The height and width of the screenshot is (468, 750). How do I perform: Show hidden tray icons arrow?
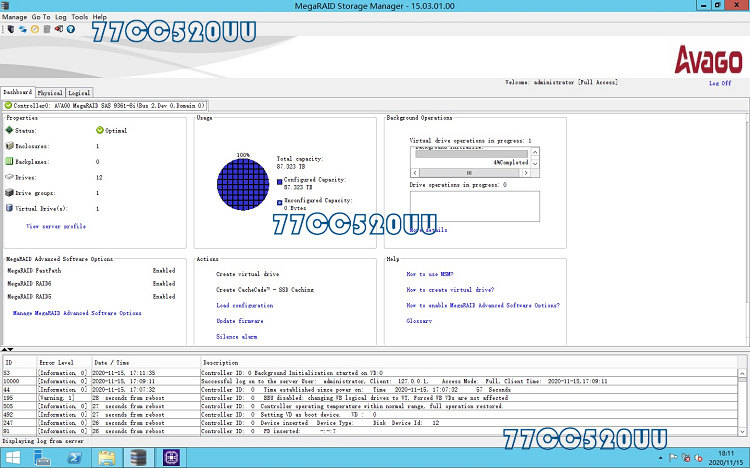[661, 458]
